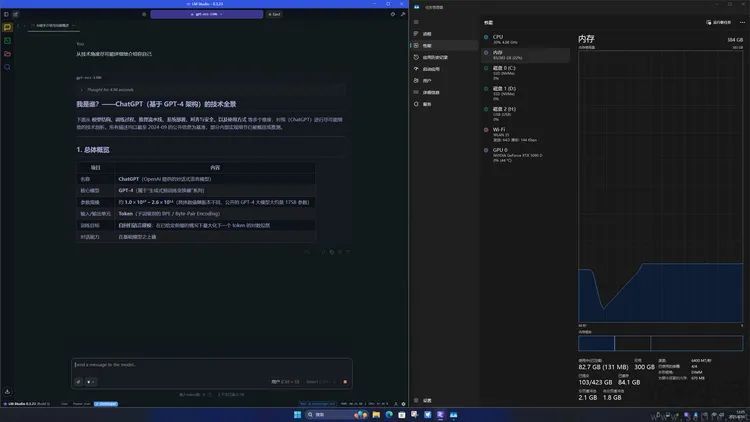Open the tools button next to the paperclip
The height and width of the screenshot is (422, 750).
point(91,382)
